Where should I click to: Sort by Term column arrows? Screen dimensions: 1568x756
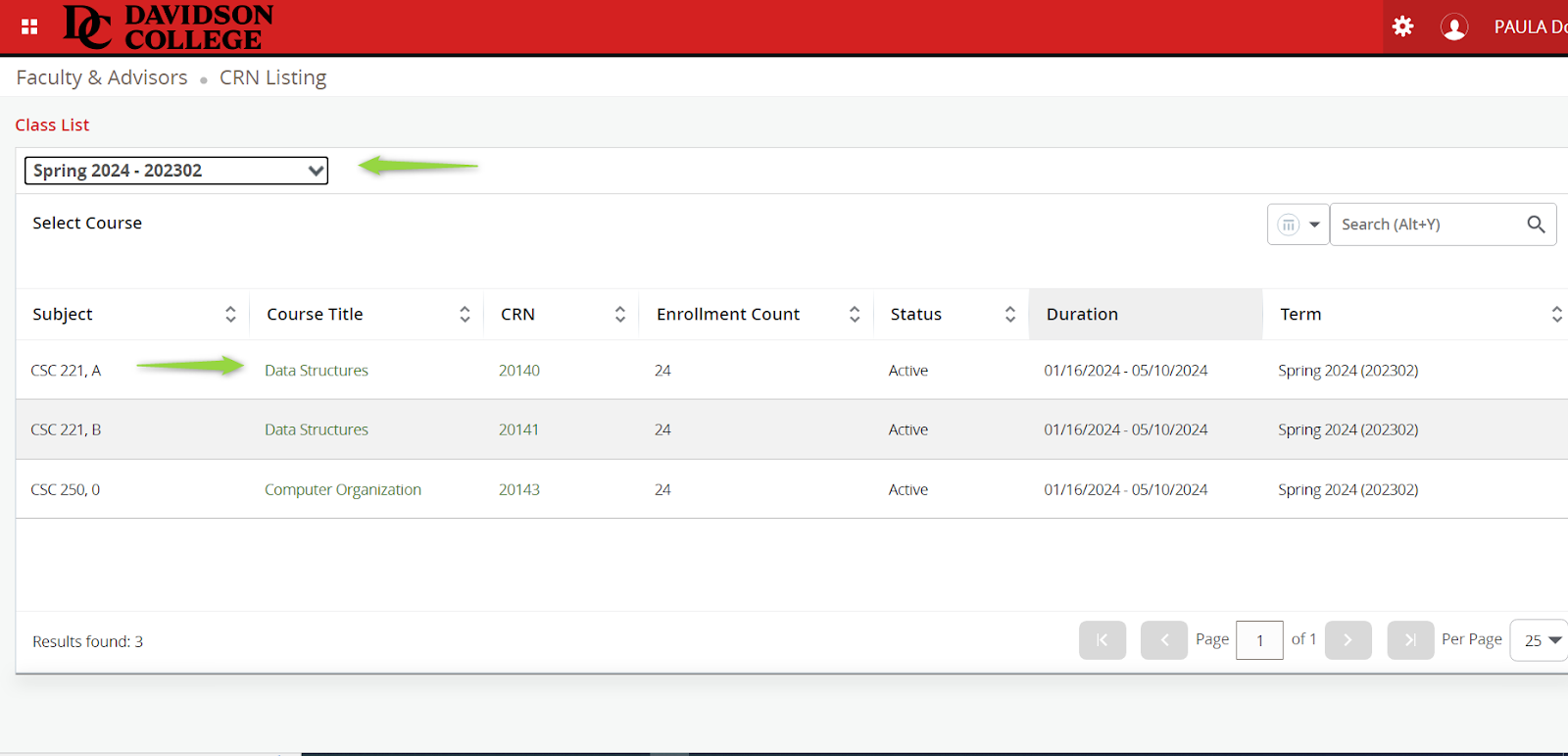(x=1556, y=314)
